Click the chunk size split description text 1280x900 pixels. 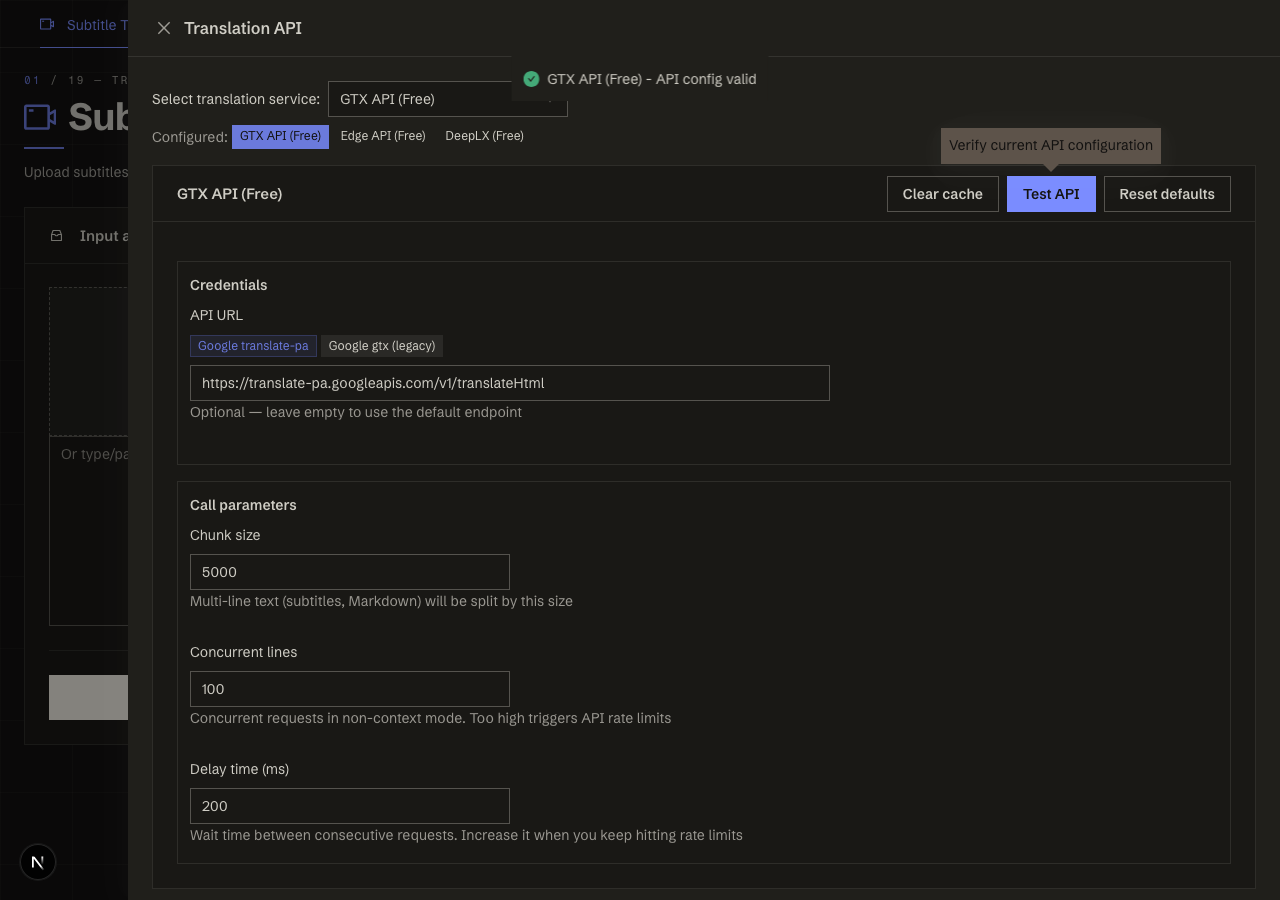click(x=381, y=601)
